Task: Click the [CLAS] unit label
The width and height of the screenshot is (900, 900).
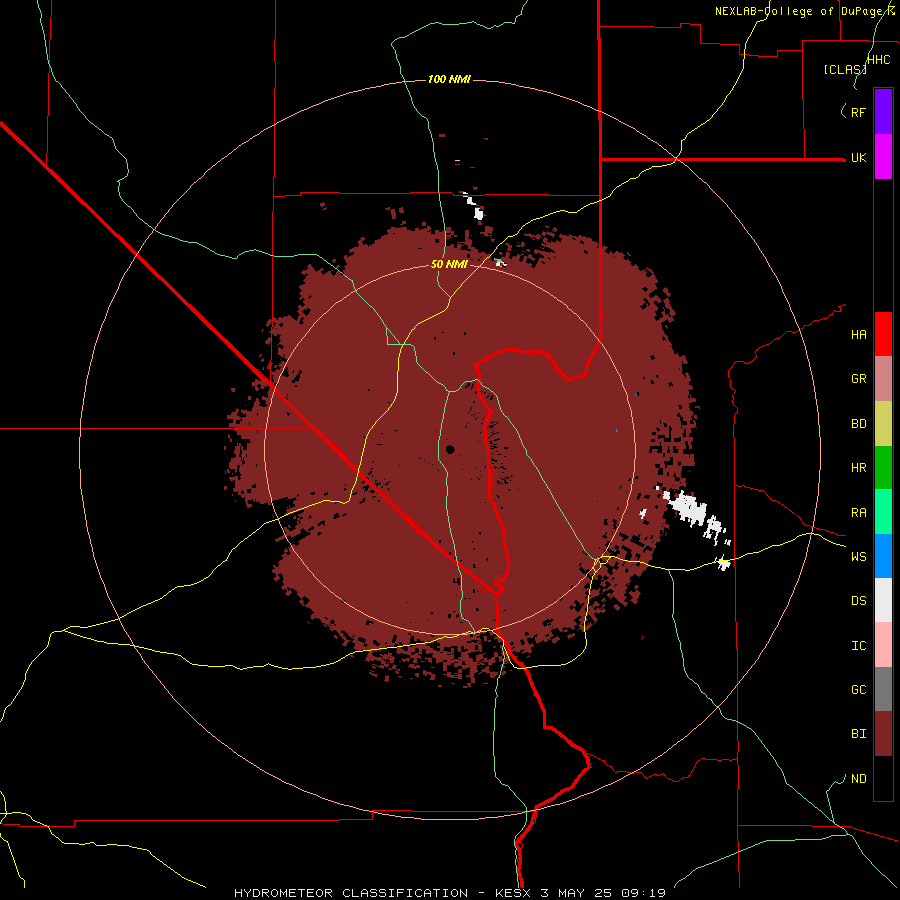Action: click(845, 69)
